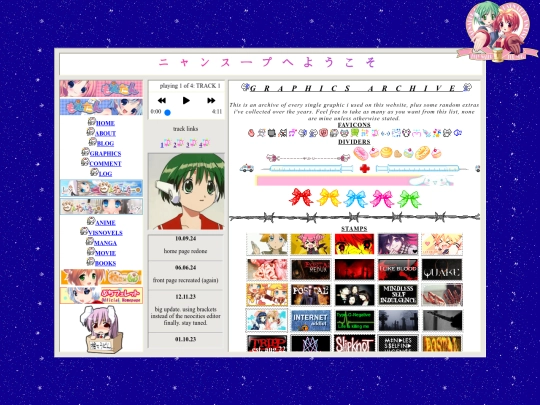This screenshot has width=540, height=405.
Task: Click the blue seek slider handle
Action: point(167,113)
